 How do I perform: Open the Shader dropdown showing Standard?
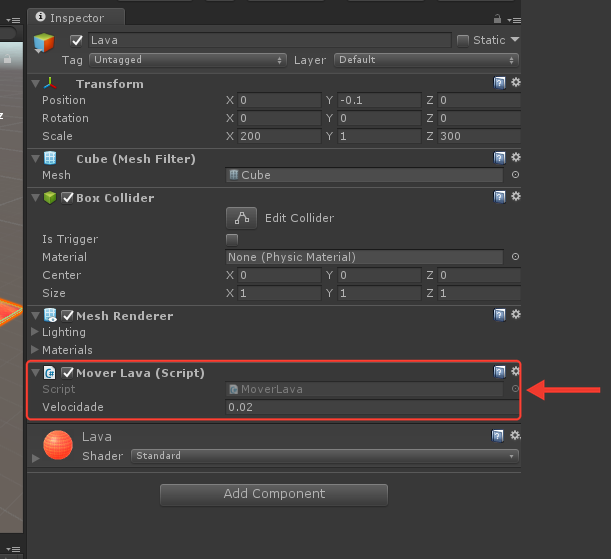325,456
